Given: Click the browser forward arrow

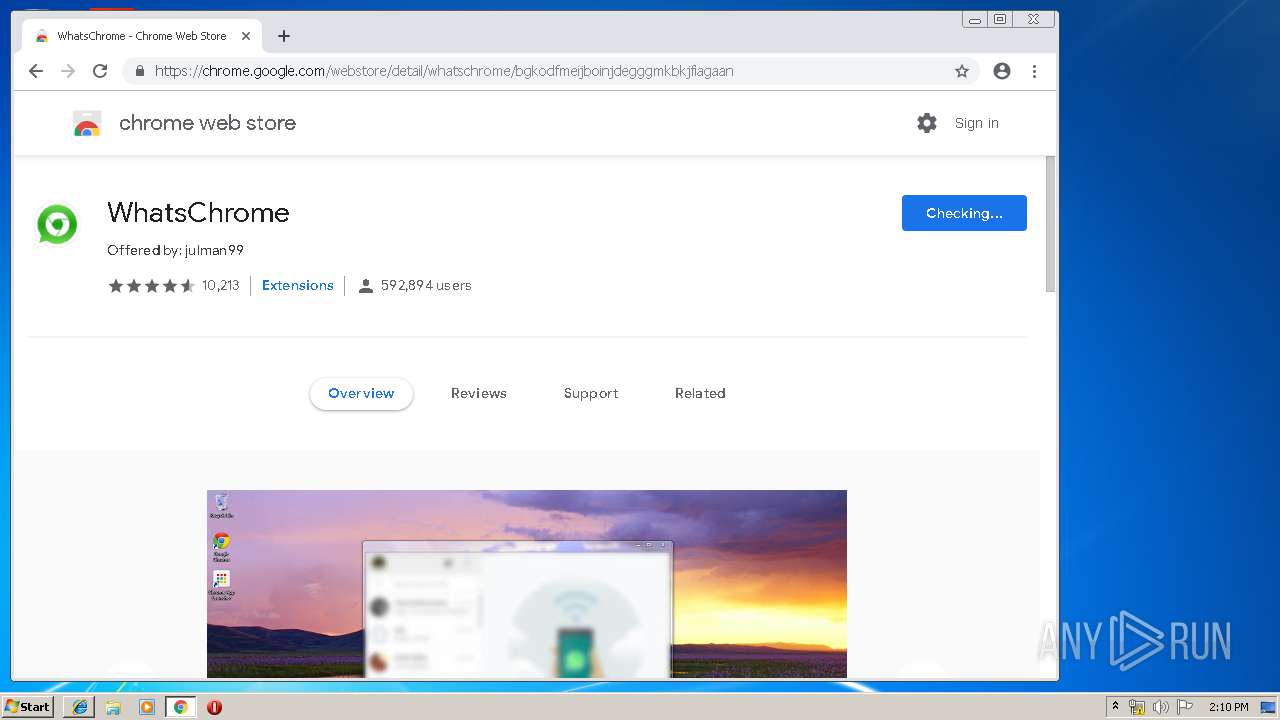Looking at the screenshot, I should (68, 71).
